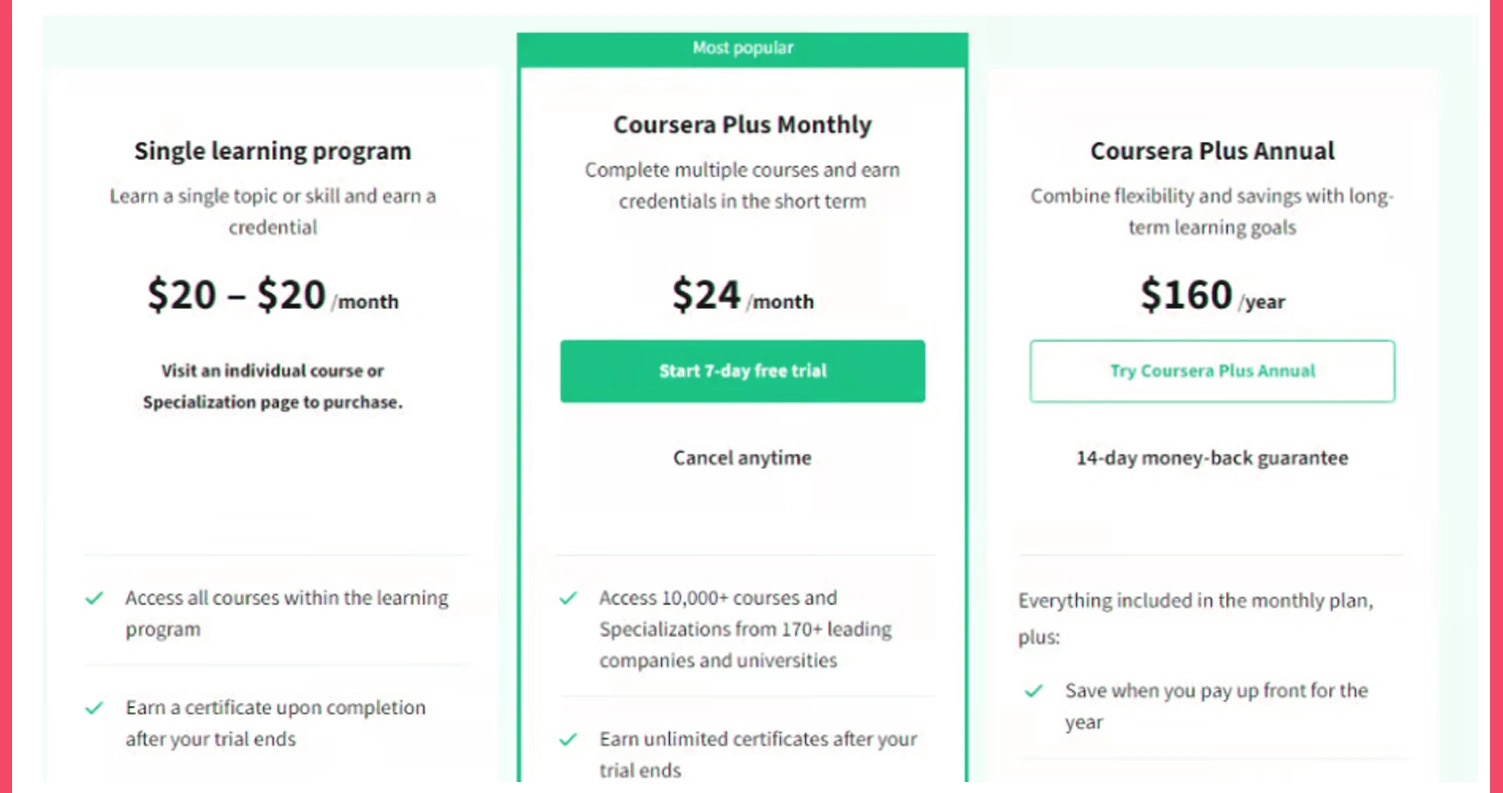Click the $20 – $20 /month price

coord(272,296)
